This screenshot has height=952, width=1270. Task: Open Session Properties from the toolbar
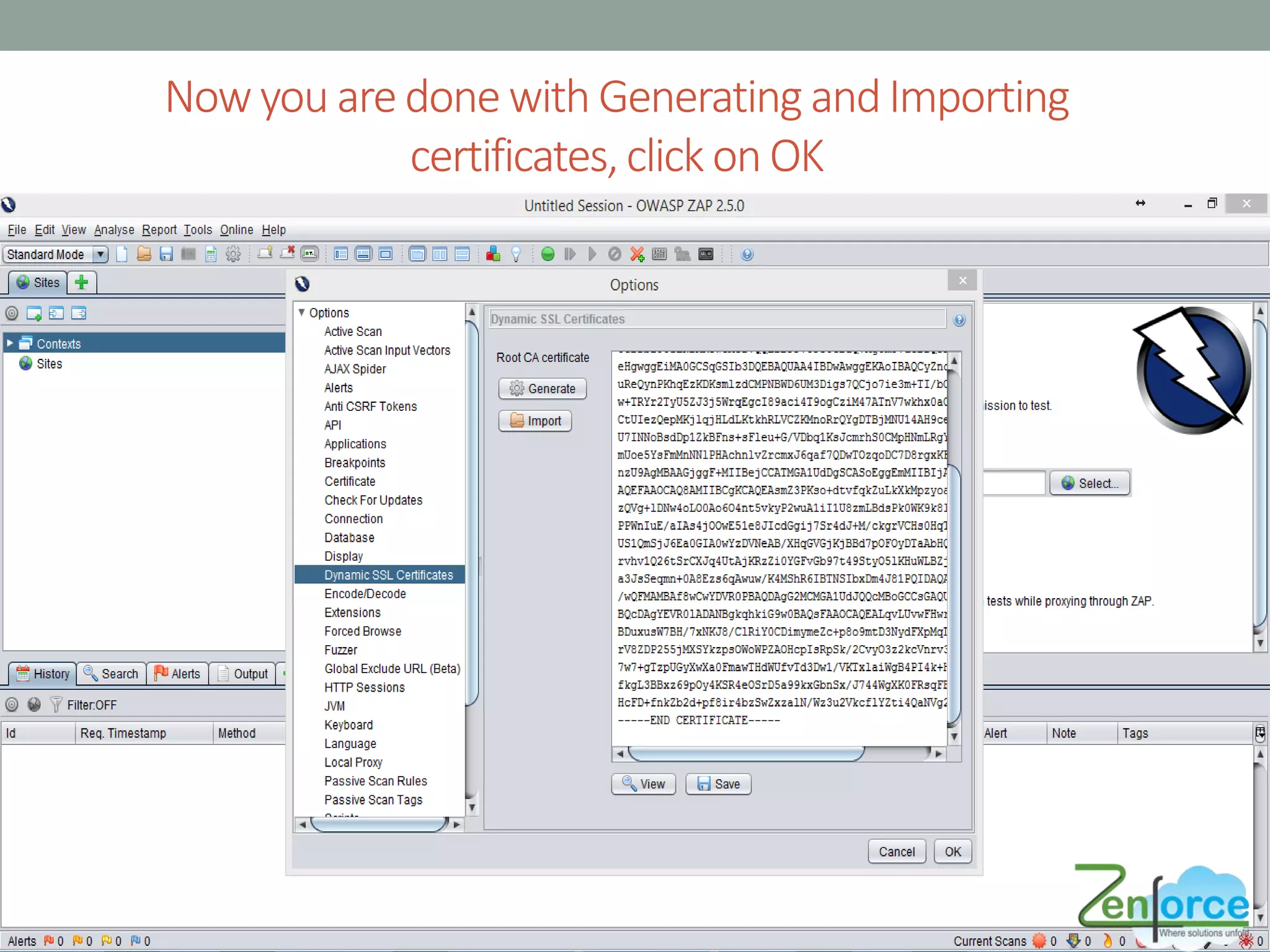tap(211, 254)
